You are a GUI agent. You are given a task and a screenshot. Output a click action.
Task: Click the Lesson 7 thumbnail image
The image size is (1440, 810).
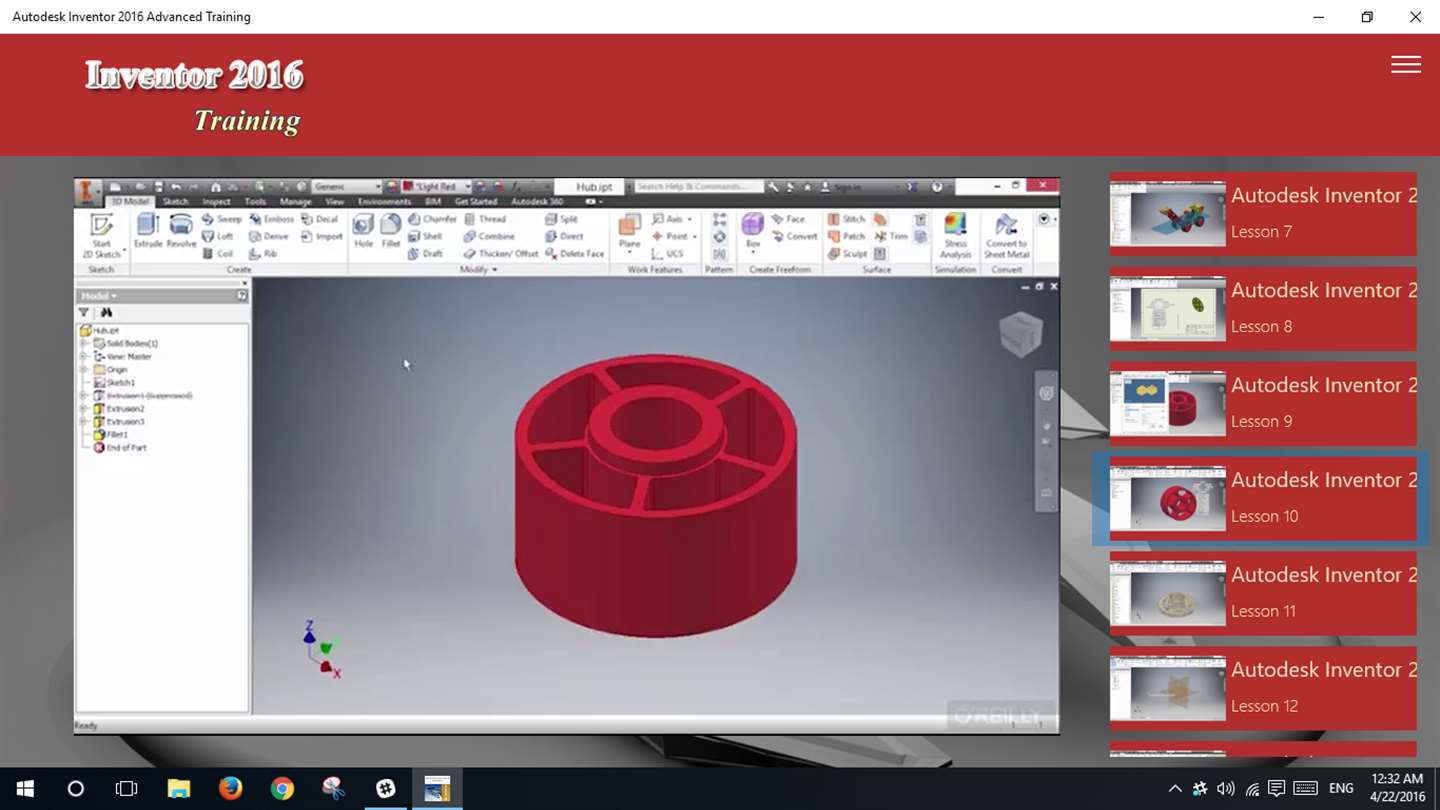(x=1168, y=214)
